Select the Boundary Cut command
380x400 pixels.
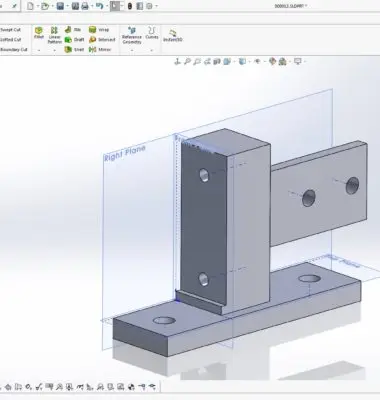14,50
